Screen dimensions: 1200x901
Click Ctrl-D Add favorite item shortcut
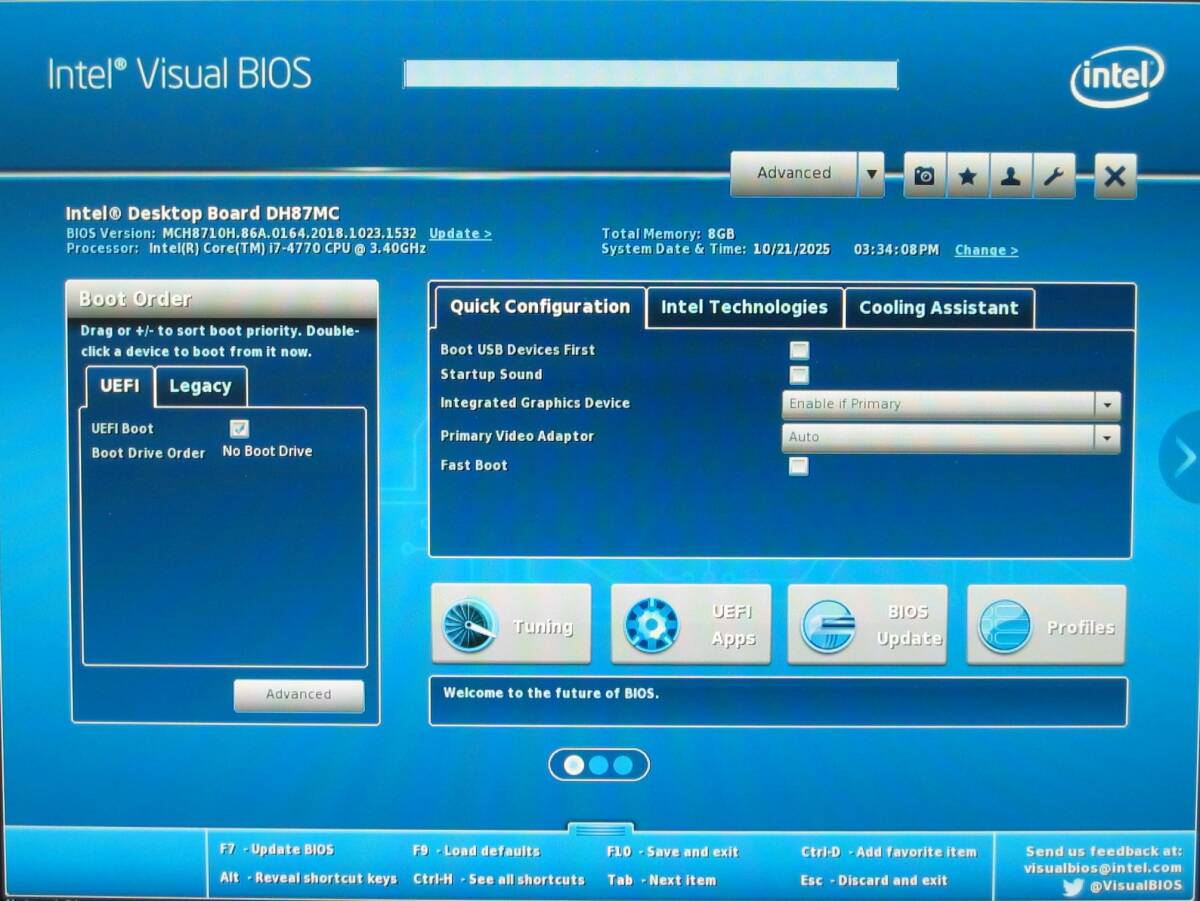pyautogui.click(x=888, y=852)
